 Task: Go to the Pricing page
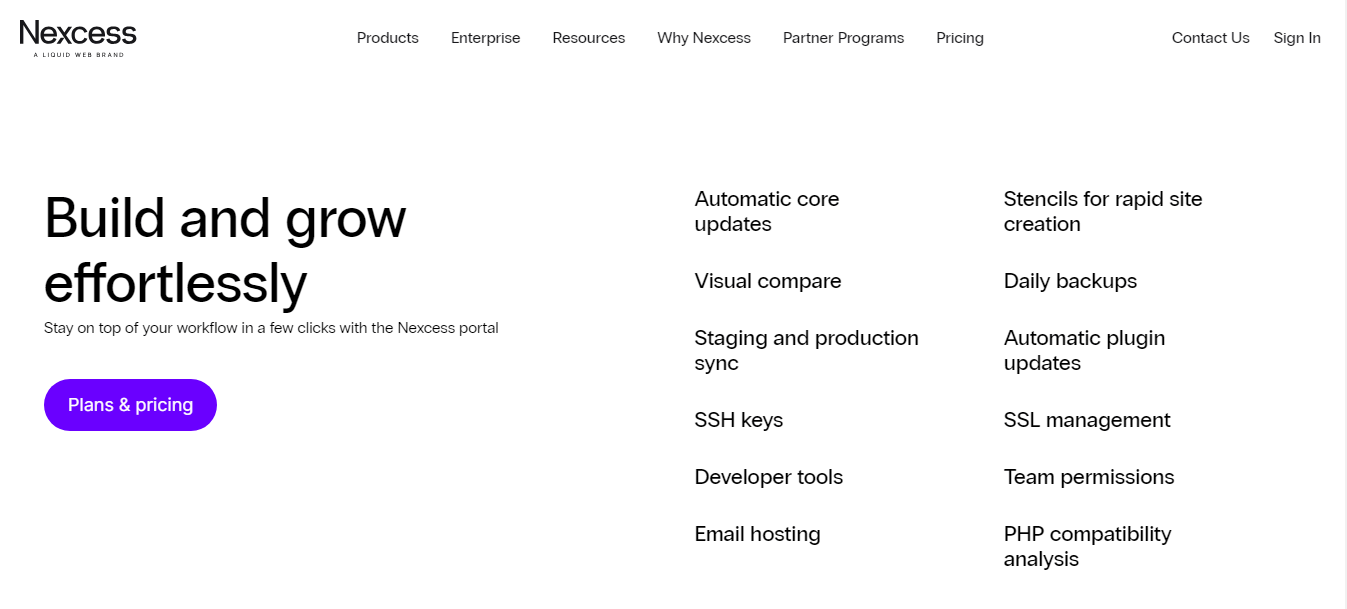click(x=960, y=38)
